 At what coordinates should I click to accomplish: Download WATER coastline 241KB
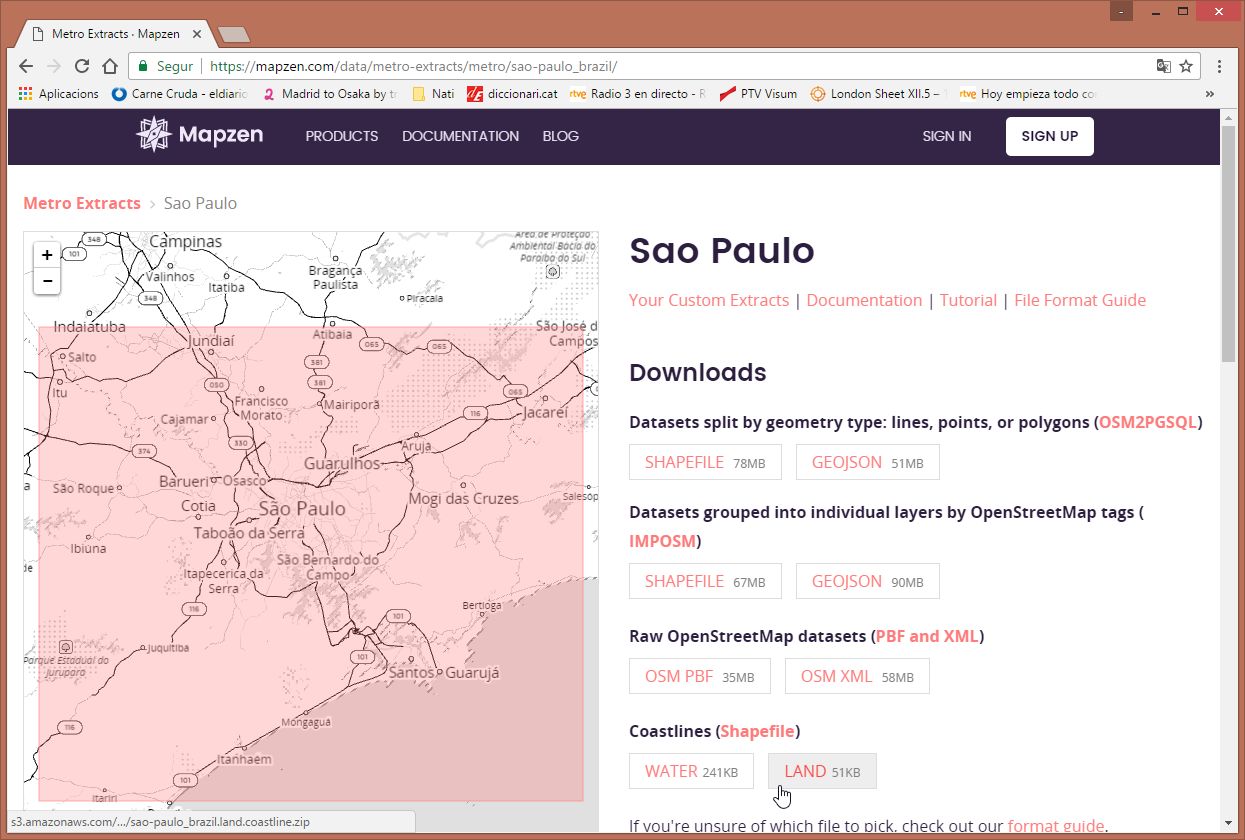pyautogui.click(x=691, y=771)
